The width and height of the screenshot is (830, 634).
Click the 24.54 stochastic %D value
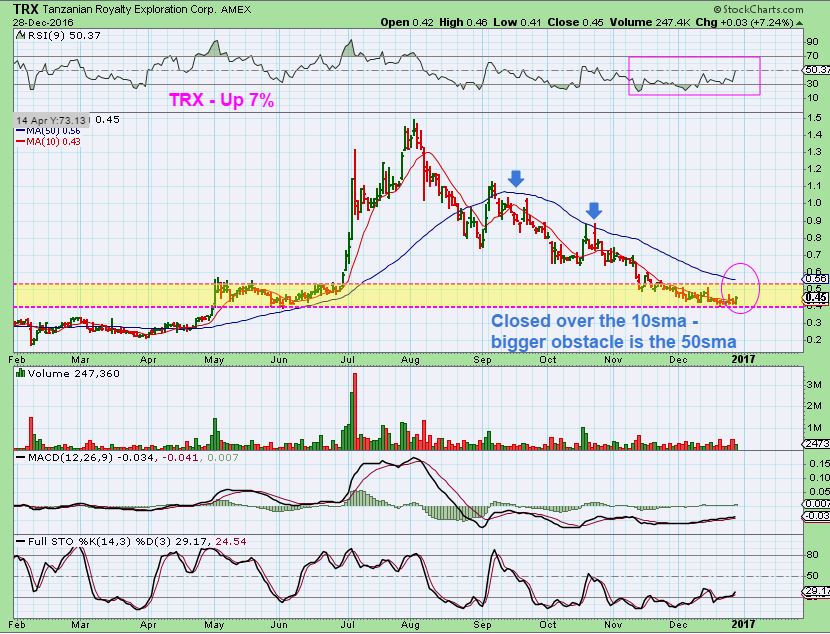tap(231, 541)
